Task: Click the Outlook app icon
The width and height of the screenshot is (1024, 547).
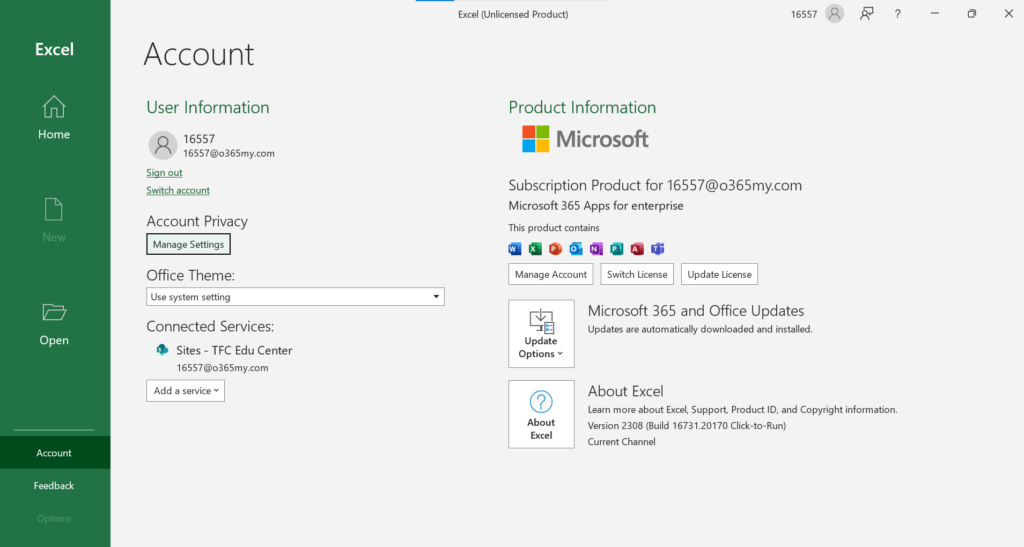Action: click(x=575, y=249)
